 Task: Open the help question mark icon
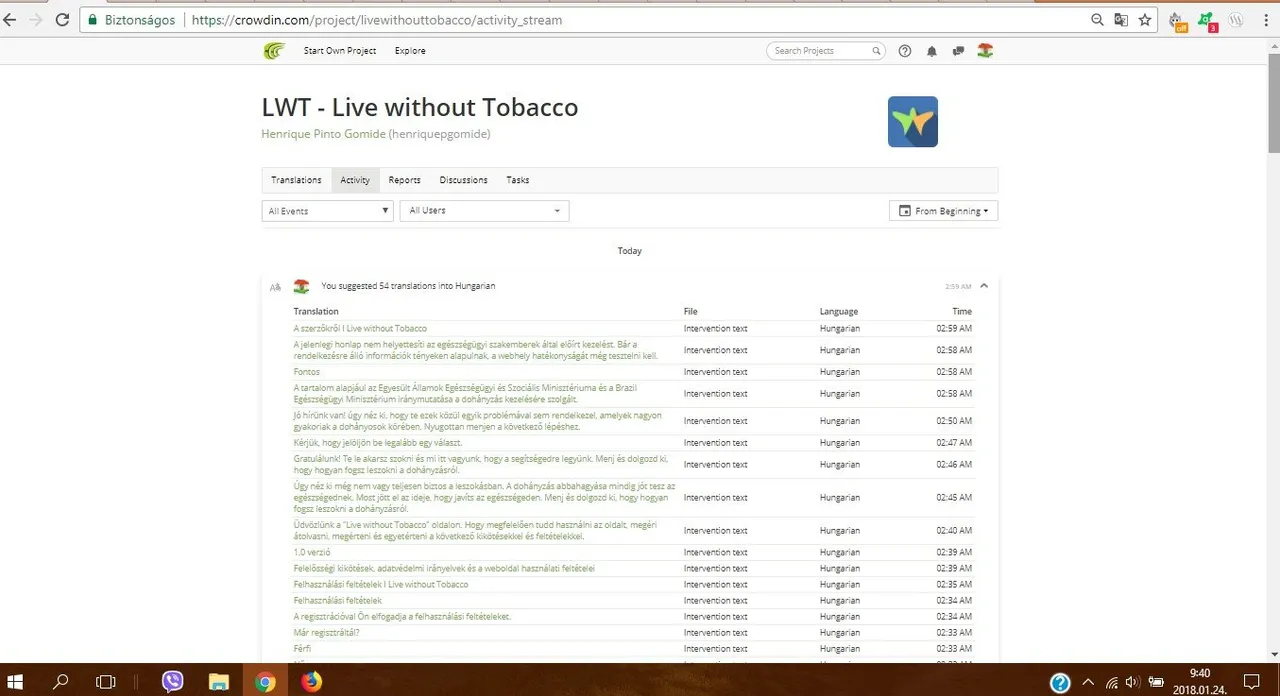click(905, 51)
